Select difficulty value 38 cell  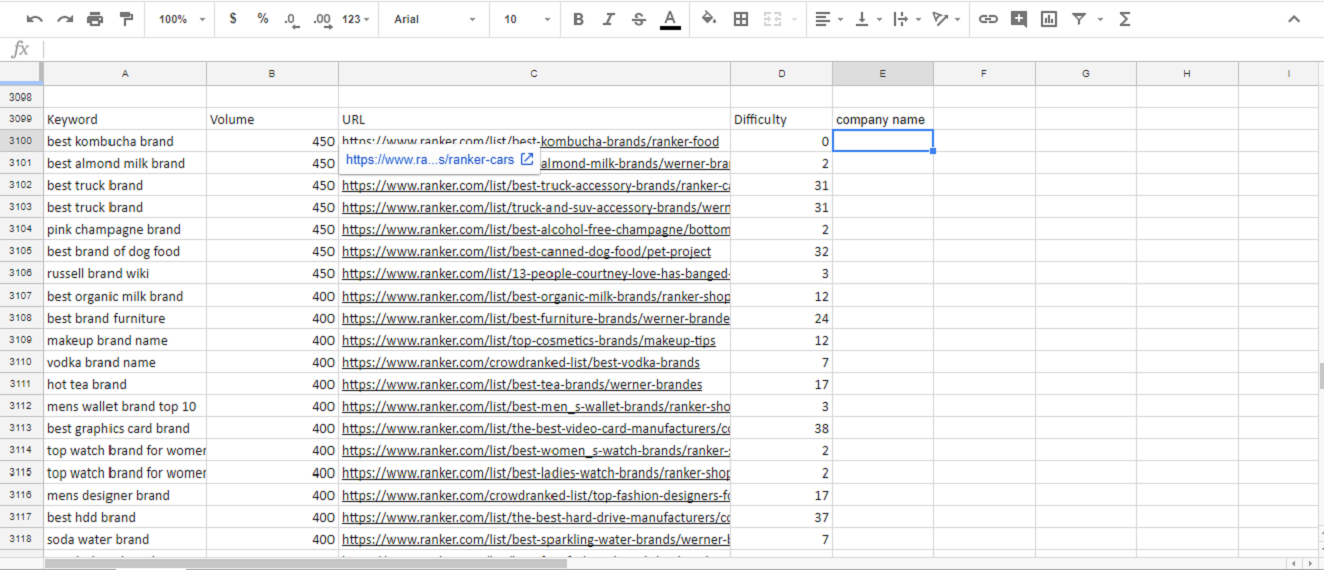point(781,428)
